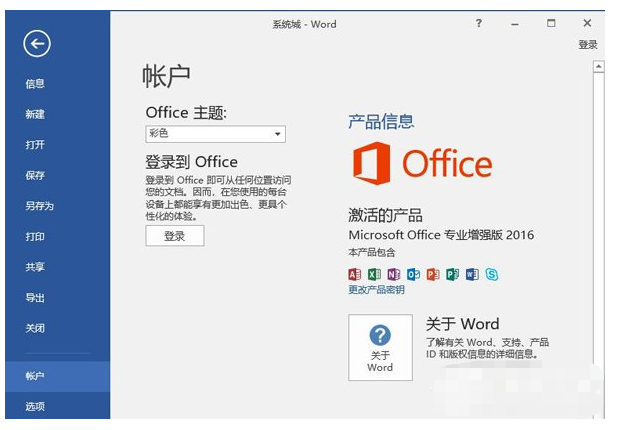619x430 pixels.
Task: Click the 关于 Word button
Action: point(380,347)
